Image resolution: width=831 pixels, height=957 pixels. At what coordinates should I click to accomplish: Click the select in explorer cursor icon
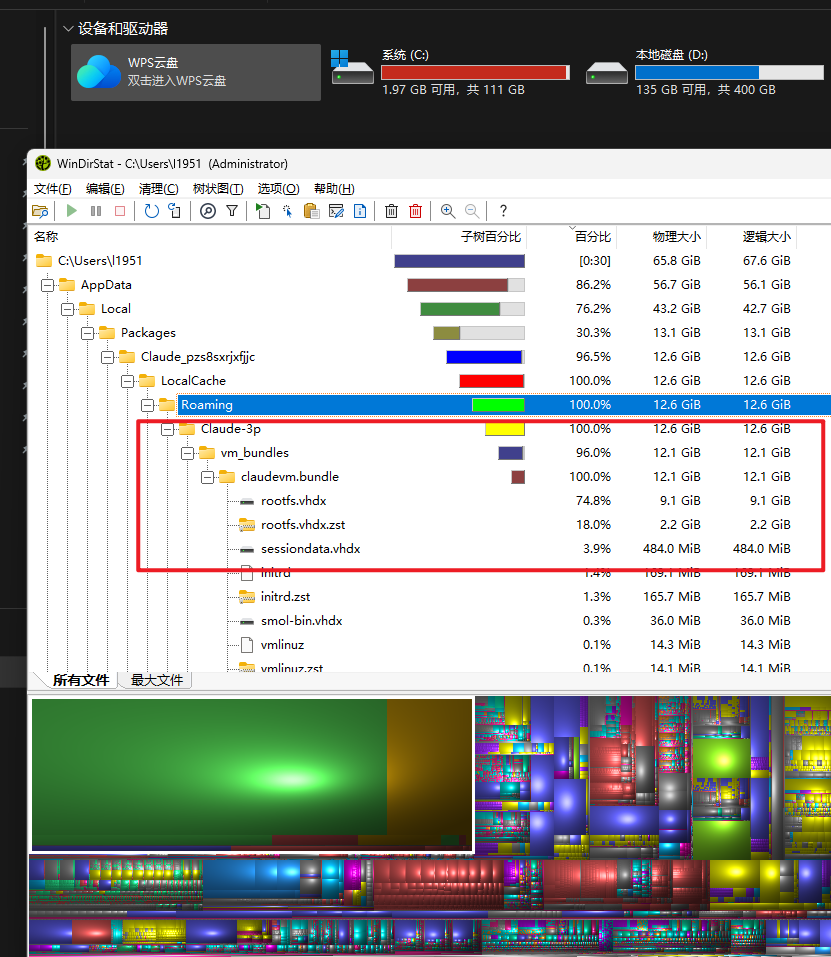point(287,211)
